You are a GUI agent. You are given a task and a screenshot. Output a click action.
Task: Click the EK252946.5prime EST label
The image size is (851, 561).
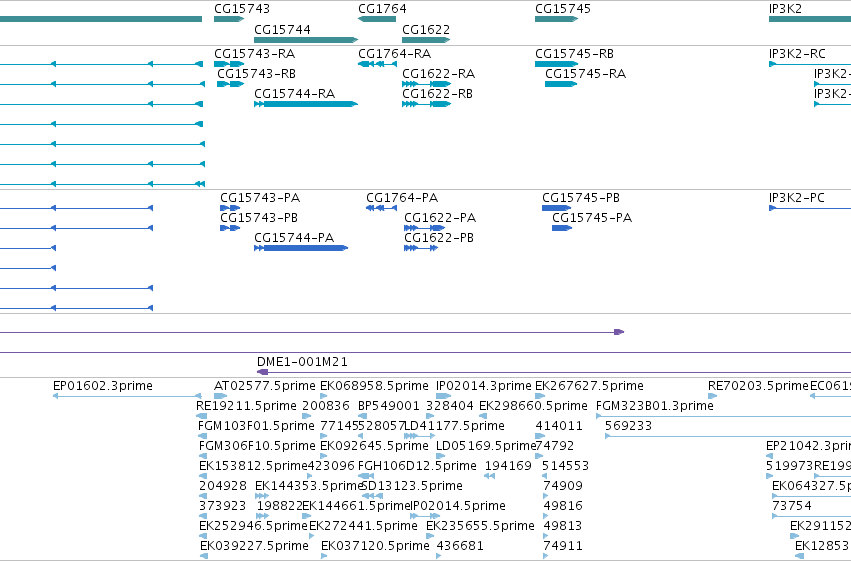tap(253, 526)
